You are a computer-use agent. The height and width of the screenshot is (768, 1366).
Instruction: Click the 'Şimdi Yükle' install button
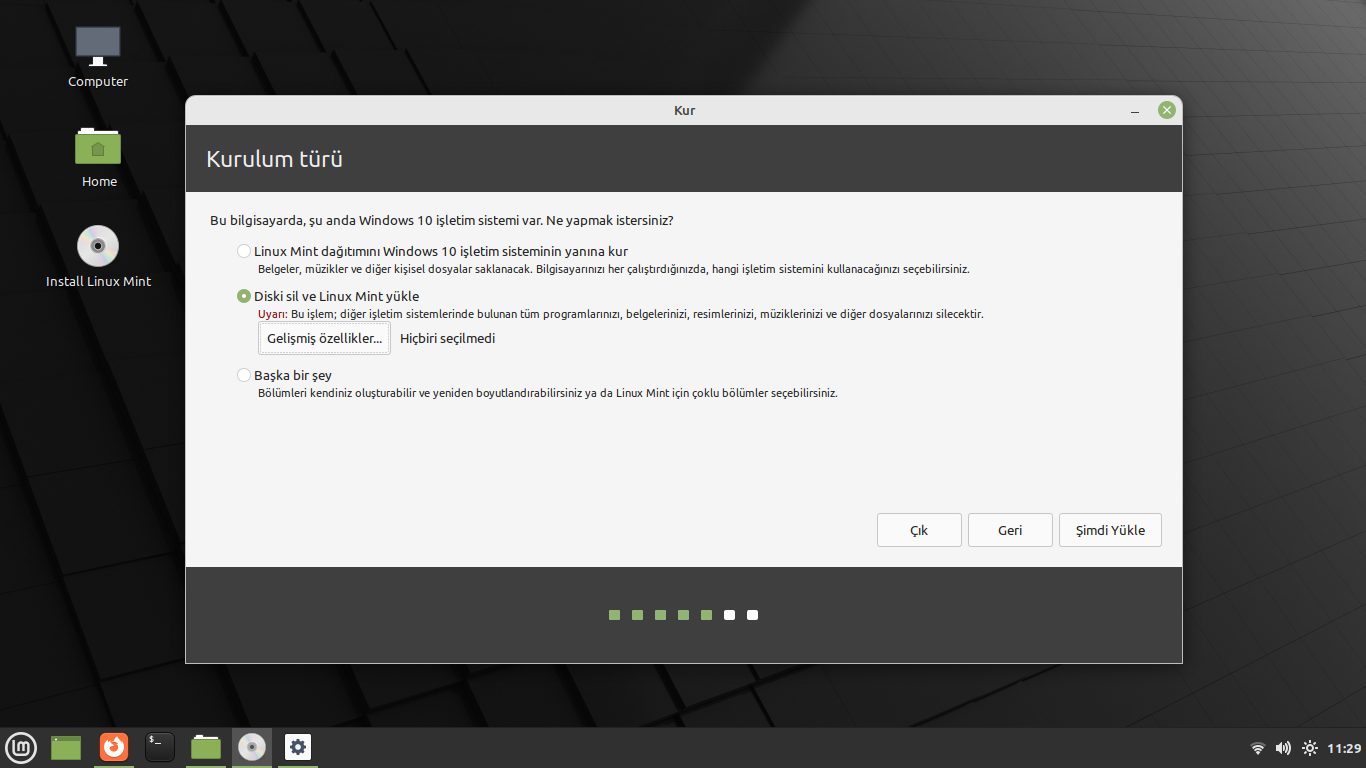[x=1110, y=530]
